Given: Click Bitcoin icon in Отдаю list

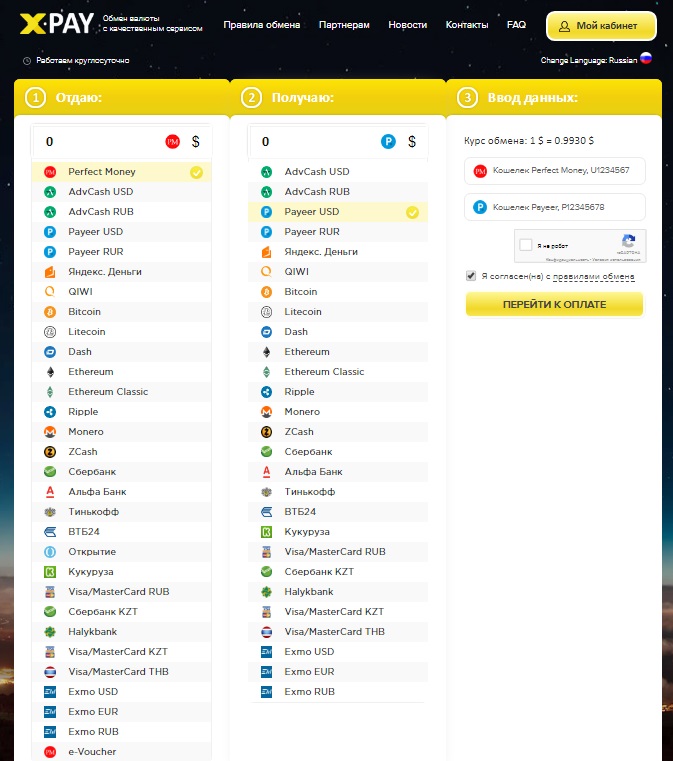Looking at the screenshot, I should pos(50,312).
